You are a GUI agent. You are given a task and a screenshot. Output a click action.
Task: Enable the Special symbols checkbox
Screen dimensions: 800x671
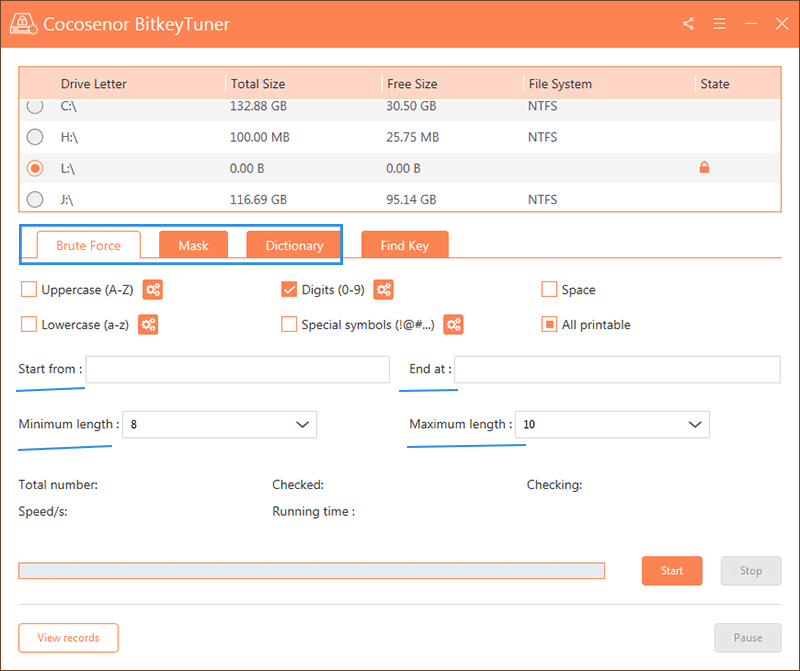[x=289, y=324]
